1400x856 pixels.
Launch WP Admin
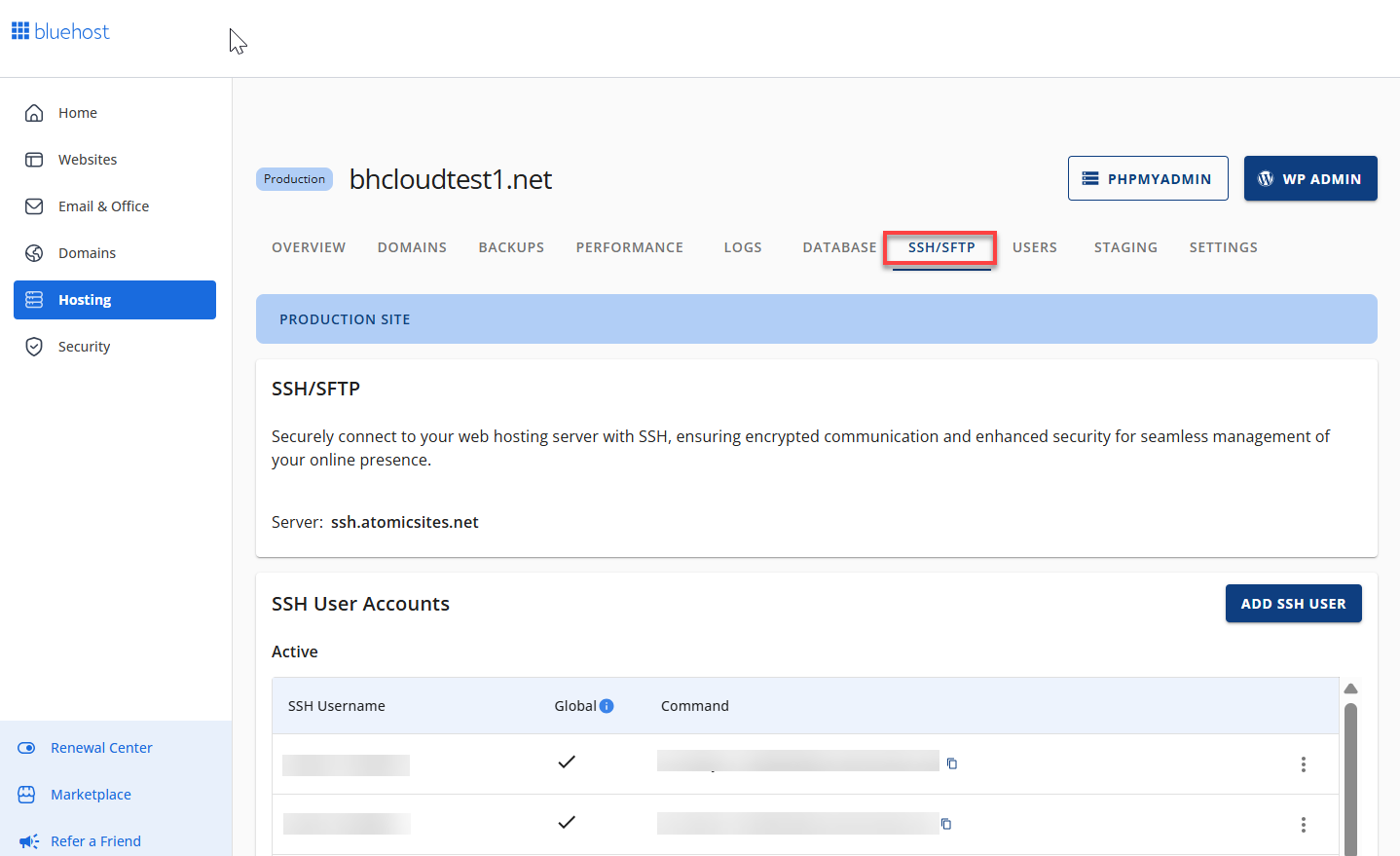point(1309,179)
